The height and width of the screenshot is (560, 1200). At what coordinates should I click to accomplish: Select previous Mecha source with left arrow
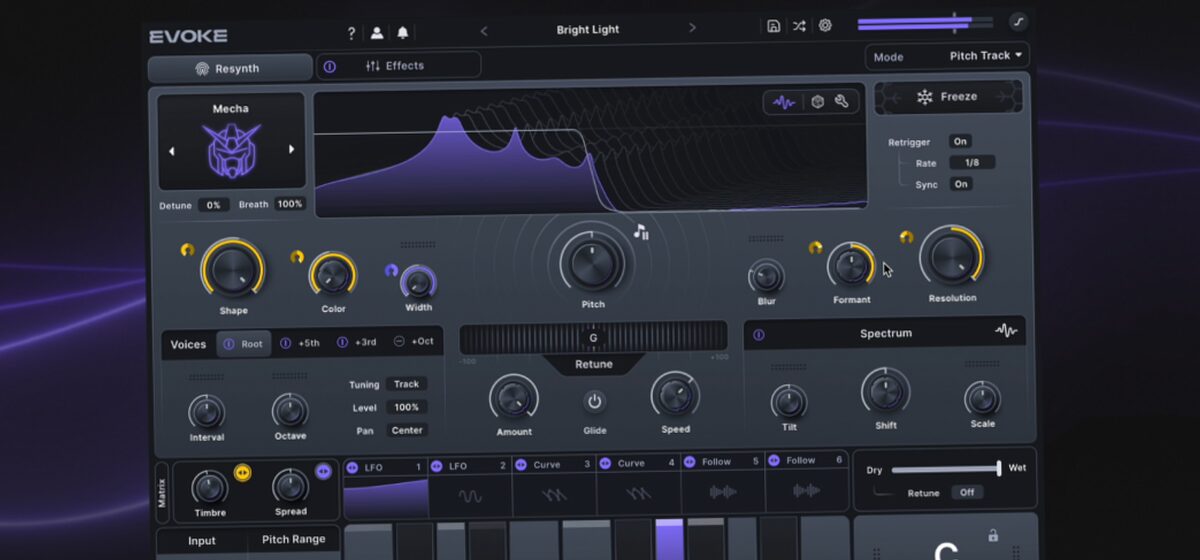(x=171, y=151)
